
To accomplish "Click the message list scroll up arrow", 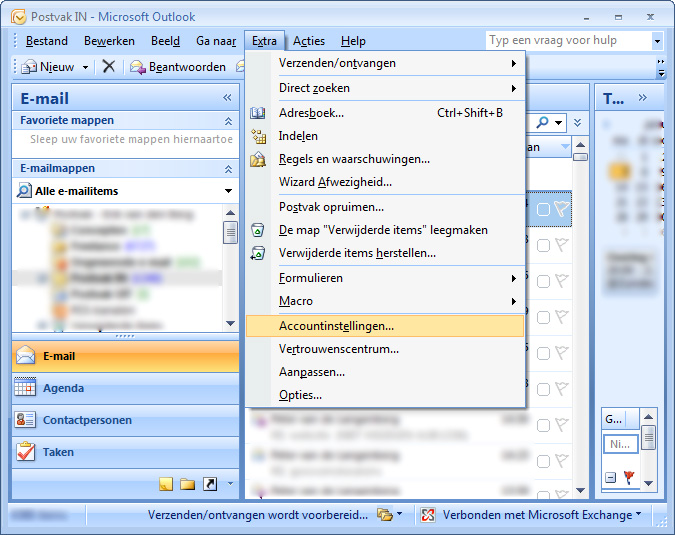I will click(580, 145).
